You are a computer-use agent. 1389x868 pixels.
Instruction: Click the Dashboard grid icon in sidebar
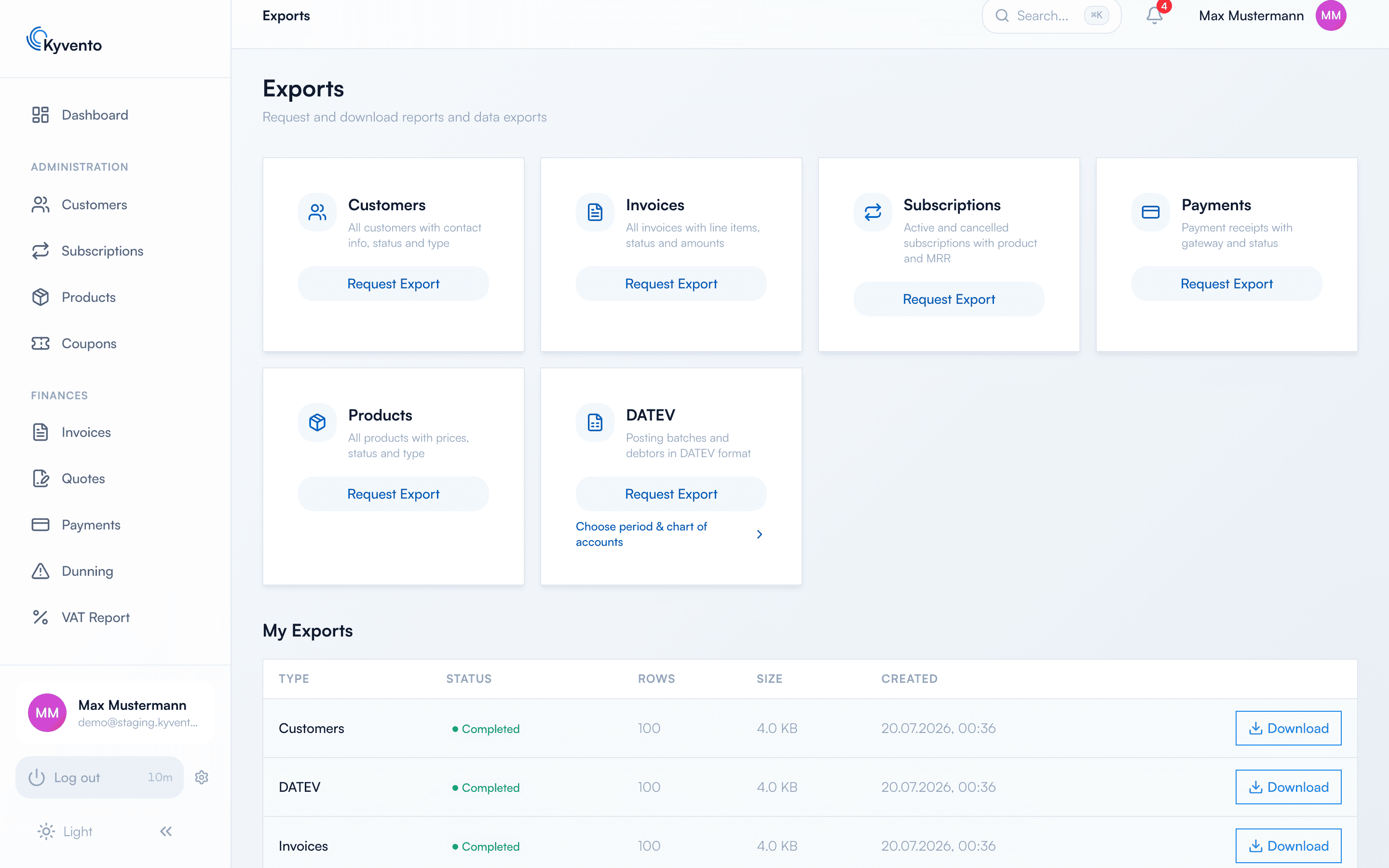(x=40, y=115)
